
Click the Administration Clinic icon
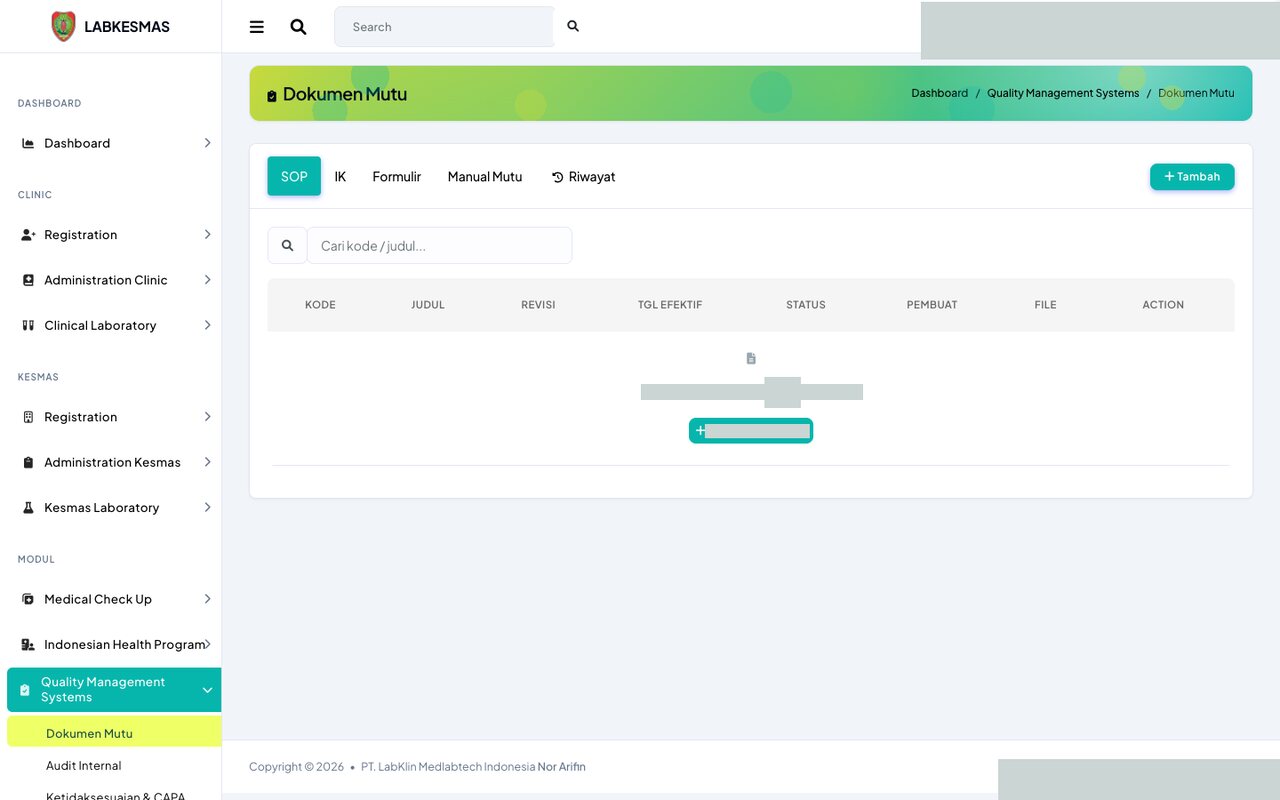click(28, 280)
